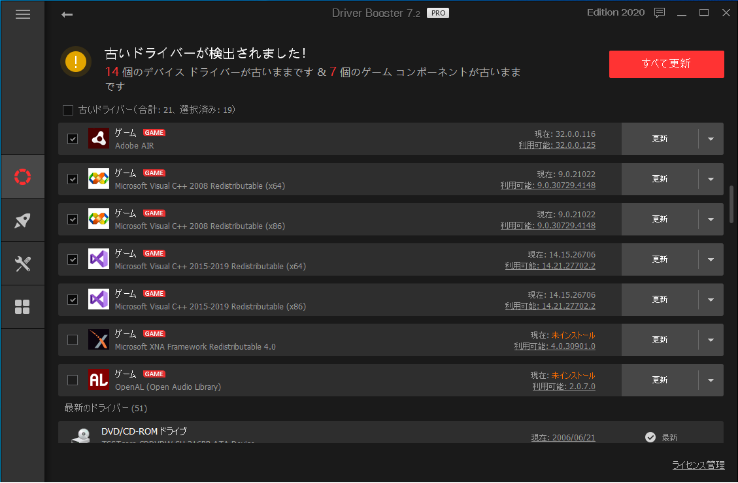Update Visual C++ 2015-2019 Redistributable (x64)
Image resolution: width=738 pixels, height=483 pixels.
pyautogui.click(x=659, y=259)
